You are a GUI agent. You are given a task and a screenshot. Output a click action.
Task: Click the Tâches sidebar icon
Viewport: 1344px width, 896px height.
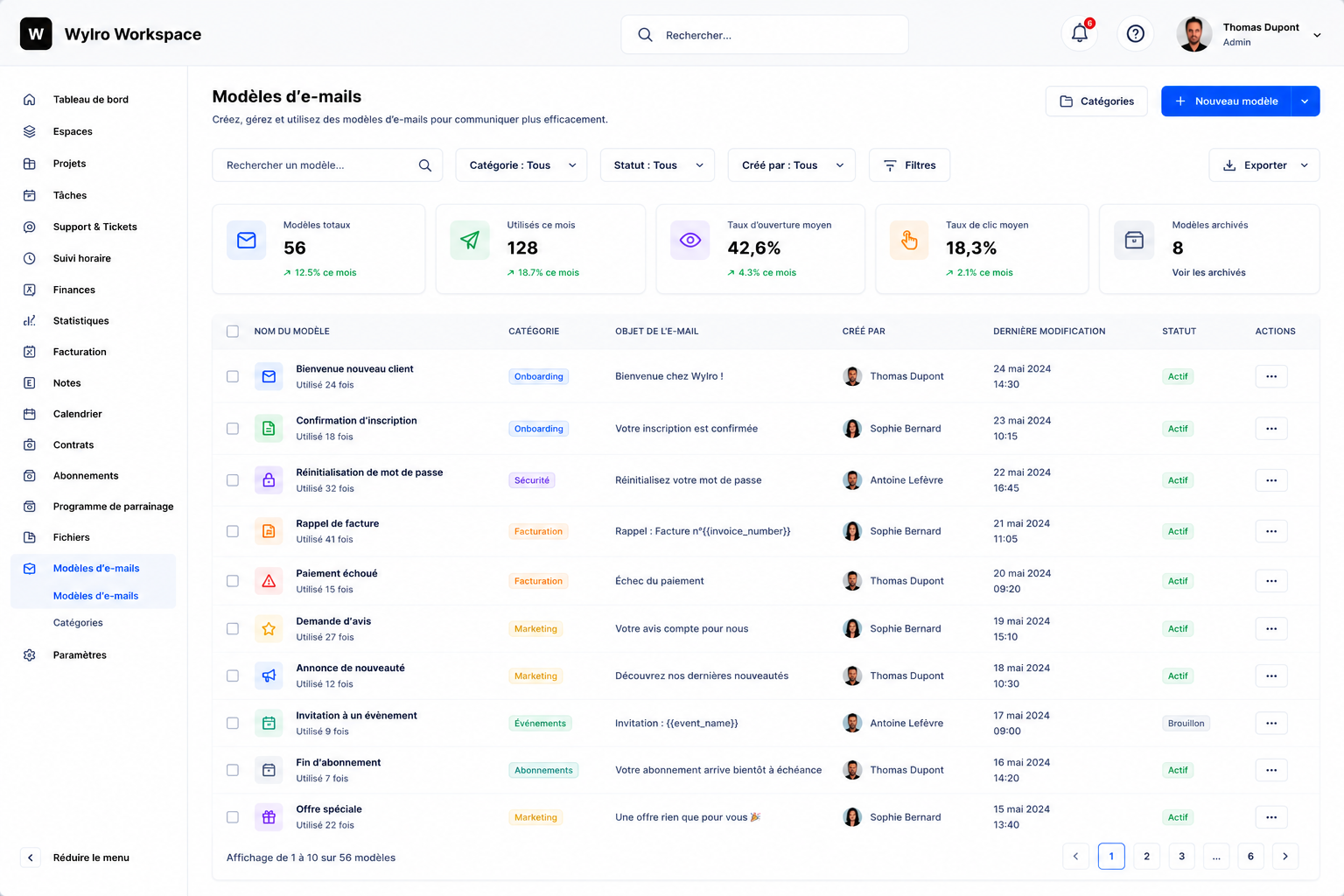point(30,195)
